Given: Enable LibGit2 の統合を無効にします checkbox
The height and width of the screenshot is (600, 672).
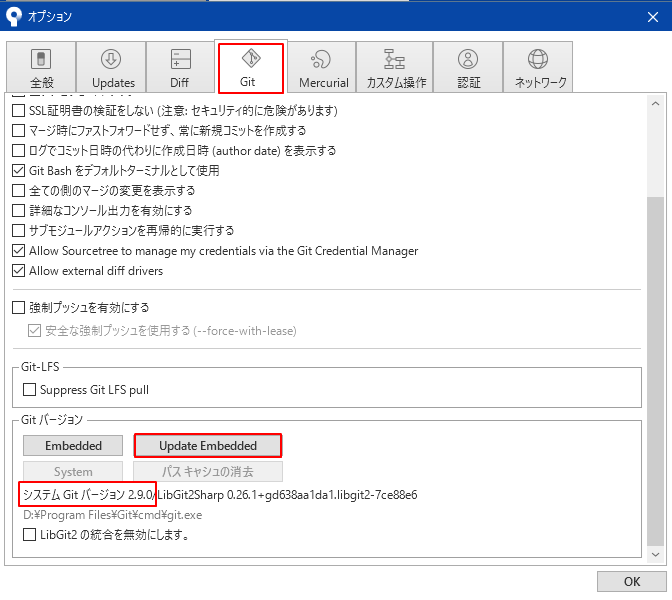Looking at the screenshot, I should pyautogui.click(x=29, y=534).
